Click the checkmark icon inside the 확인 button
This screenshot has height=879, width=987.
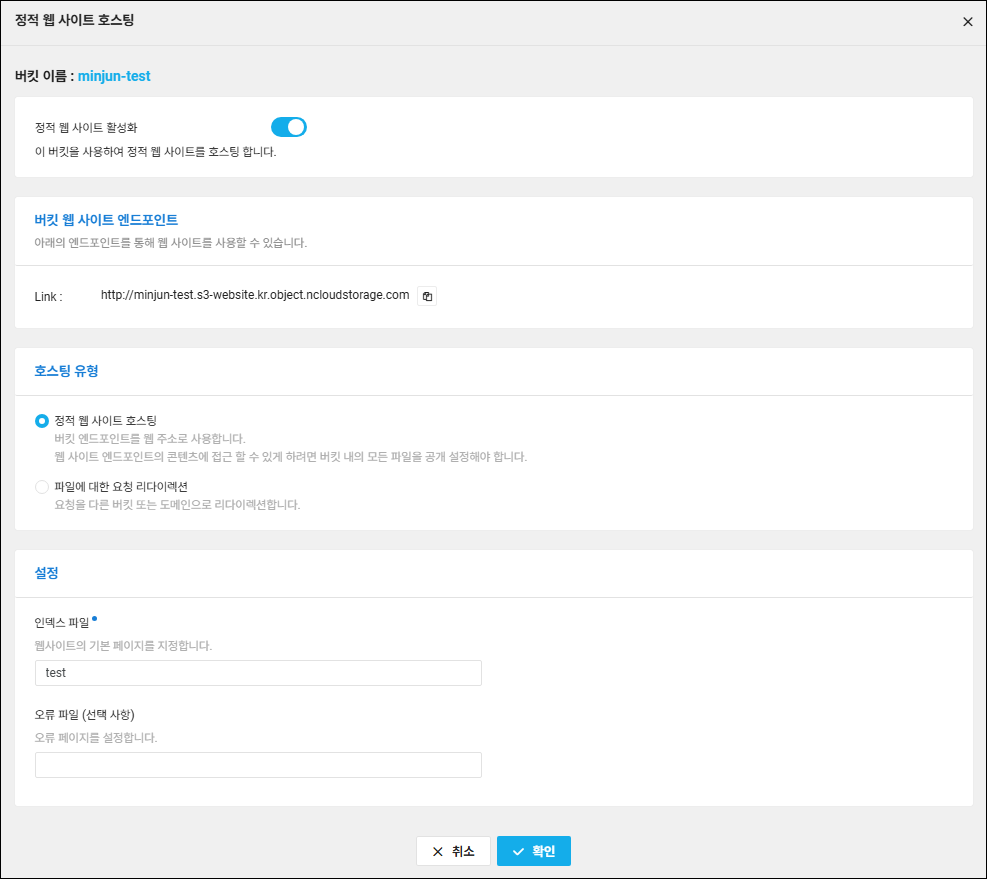click(x=520, y=851)
